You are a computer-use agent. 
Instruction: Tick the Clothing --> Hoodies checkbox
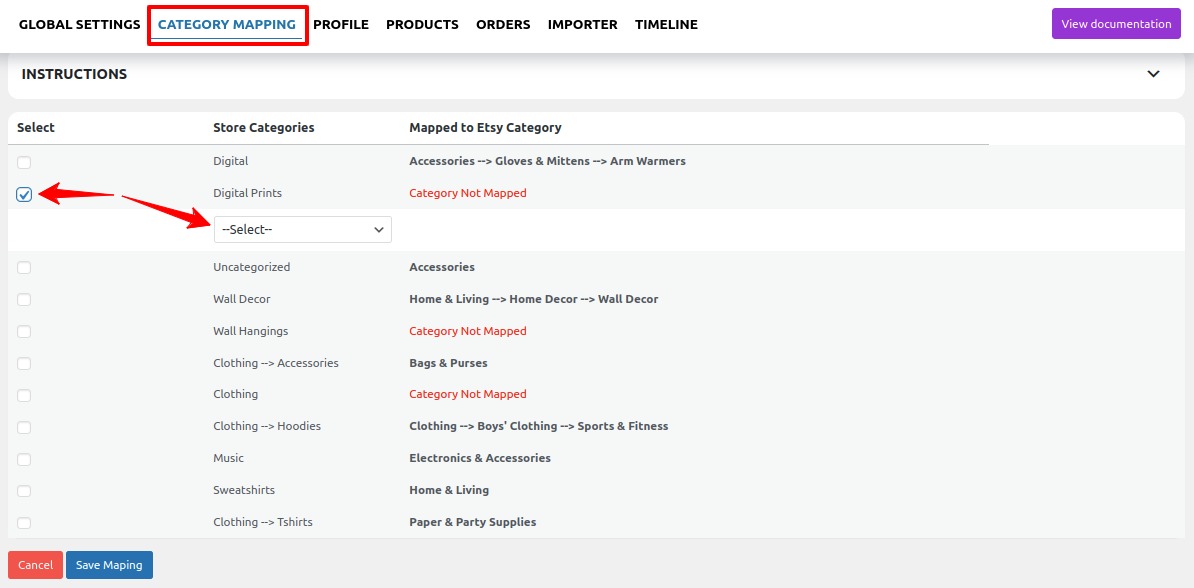[24, 427]
